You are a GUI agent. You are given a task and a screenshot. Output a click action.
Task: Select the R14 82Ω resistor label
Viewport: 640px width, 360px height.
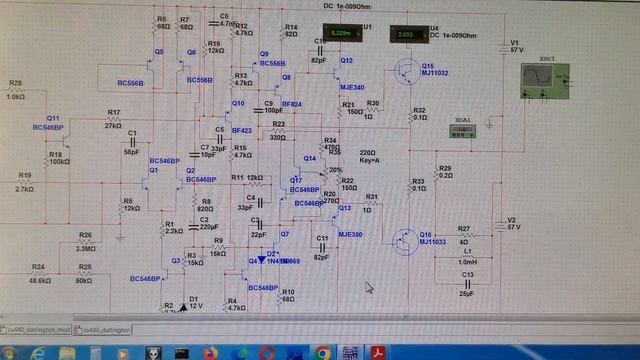pos(291,31)
